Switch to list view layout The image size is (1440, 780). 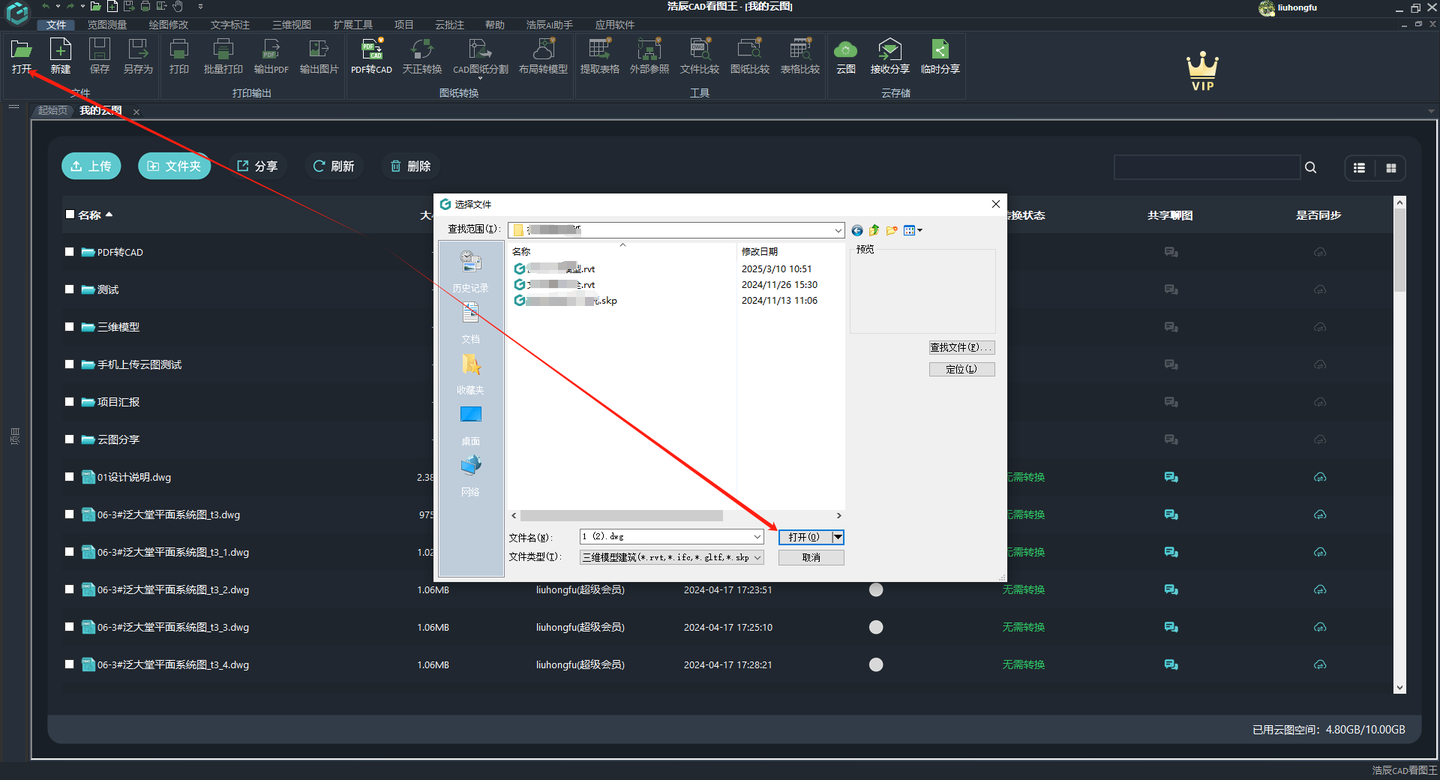1359,168
